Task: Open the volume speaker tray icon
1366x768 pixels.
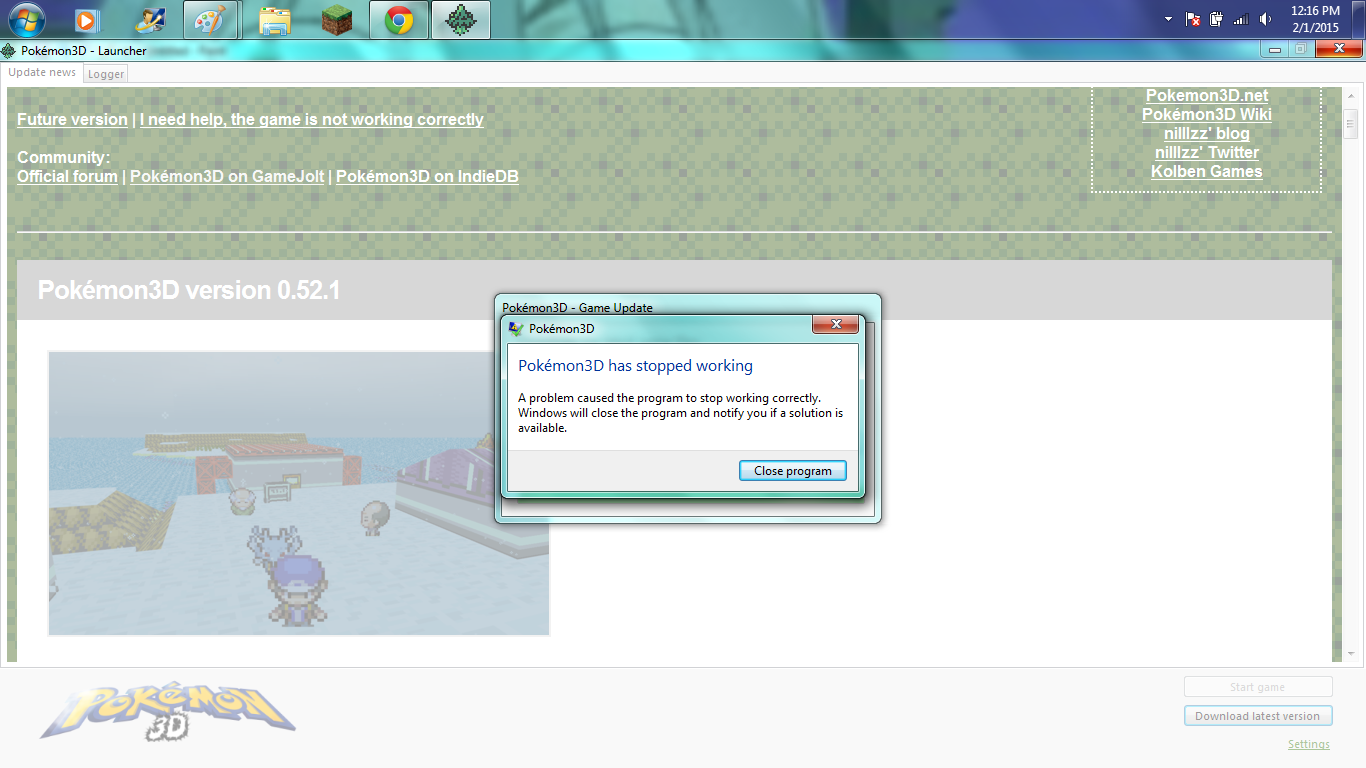Action: pyautogui.click(x=1266, y=19)
